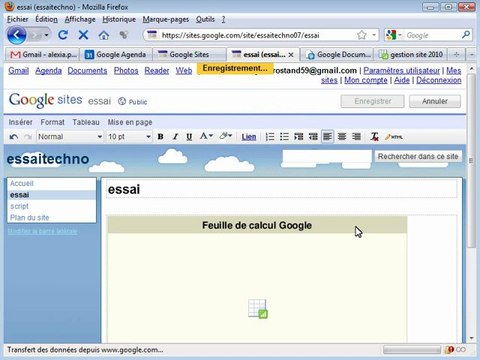480x360 pixels.
Task: Remove formatting with the Tx icon
Action: coord(374,137)
